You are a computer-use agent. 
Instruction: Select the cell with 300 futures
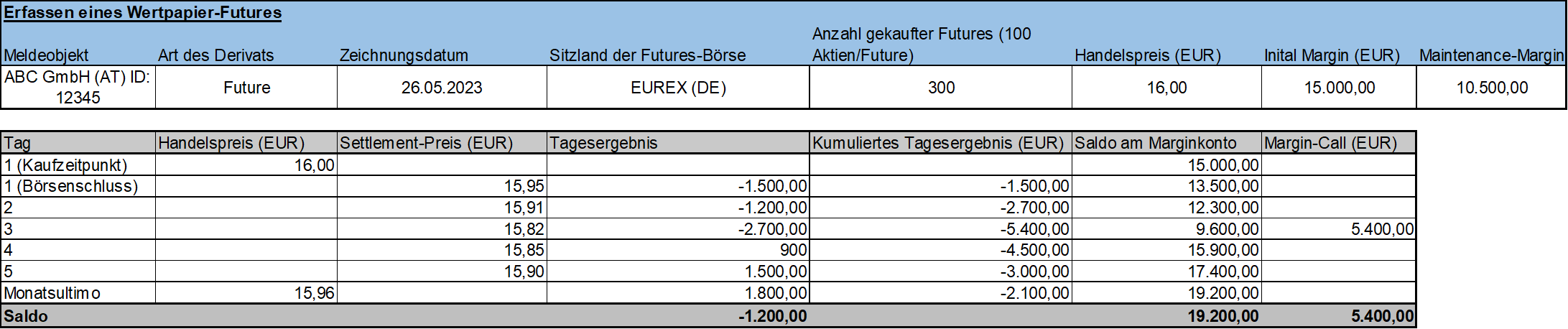coord(941,88)
